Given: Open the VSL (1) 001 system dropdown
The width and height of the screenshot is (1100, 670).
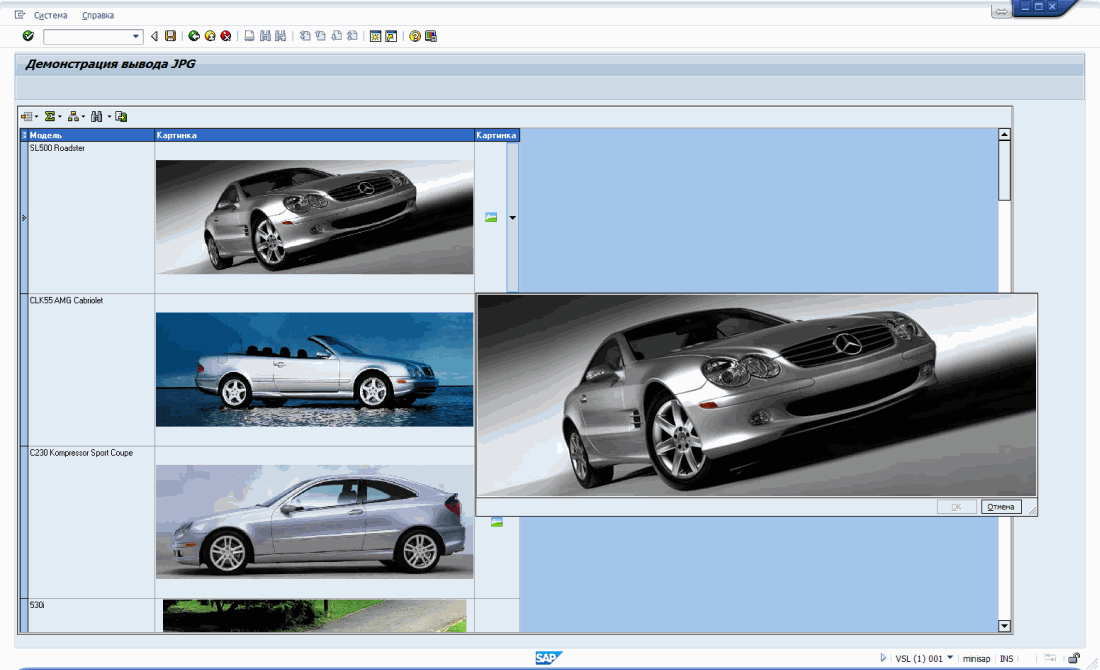Looking at the screenshot, I should coord(950,657).
